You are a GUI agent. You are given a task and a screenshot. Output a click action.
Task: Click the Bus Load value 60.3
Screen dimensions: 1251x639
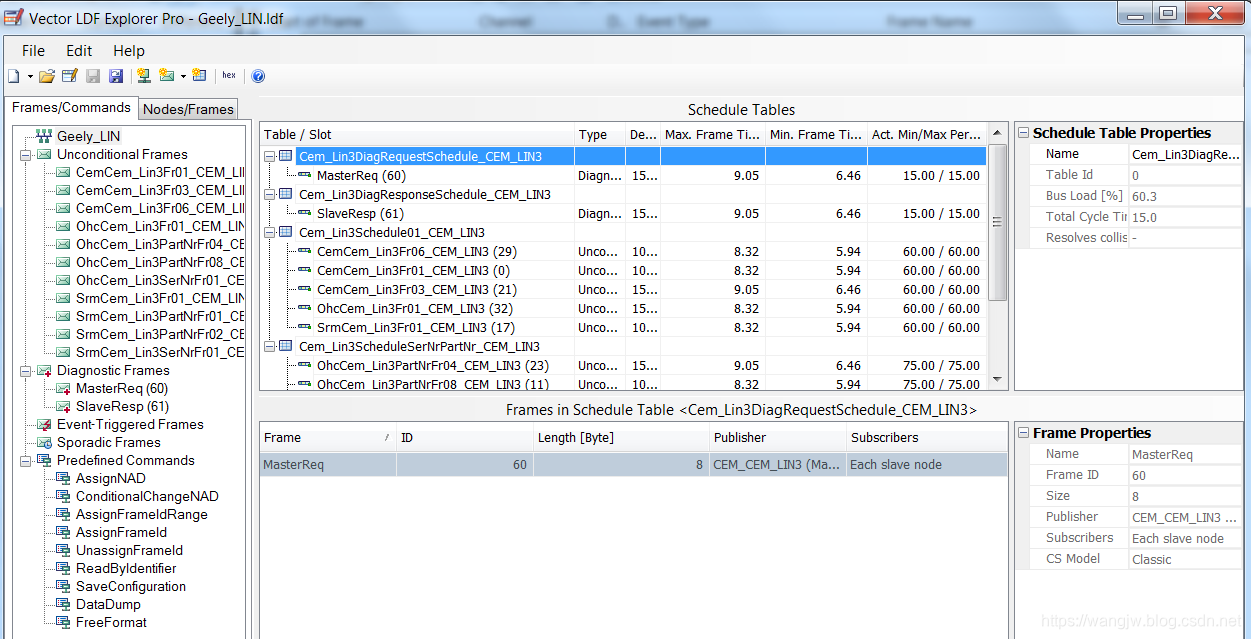[1186, 197]
